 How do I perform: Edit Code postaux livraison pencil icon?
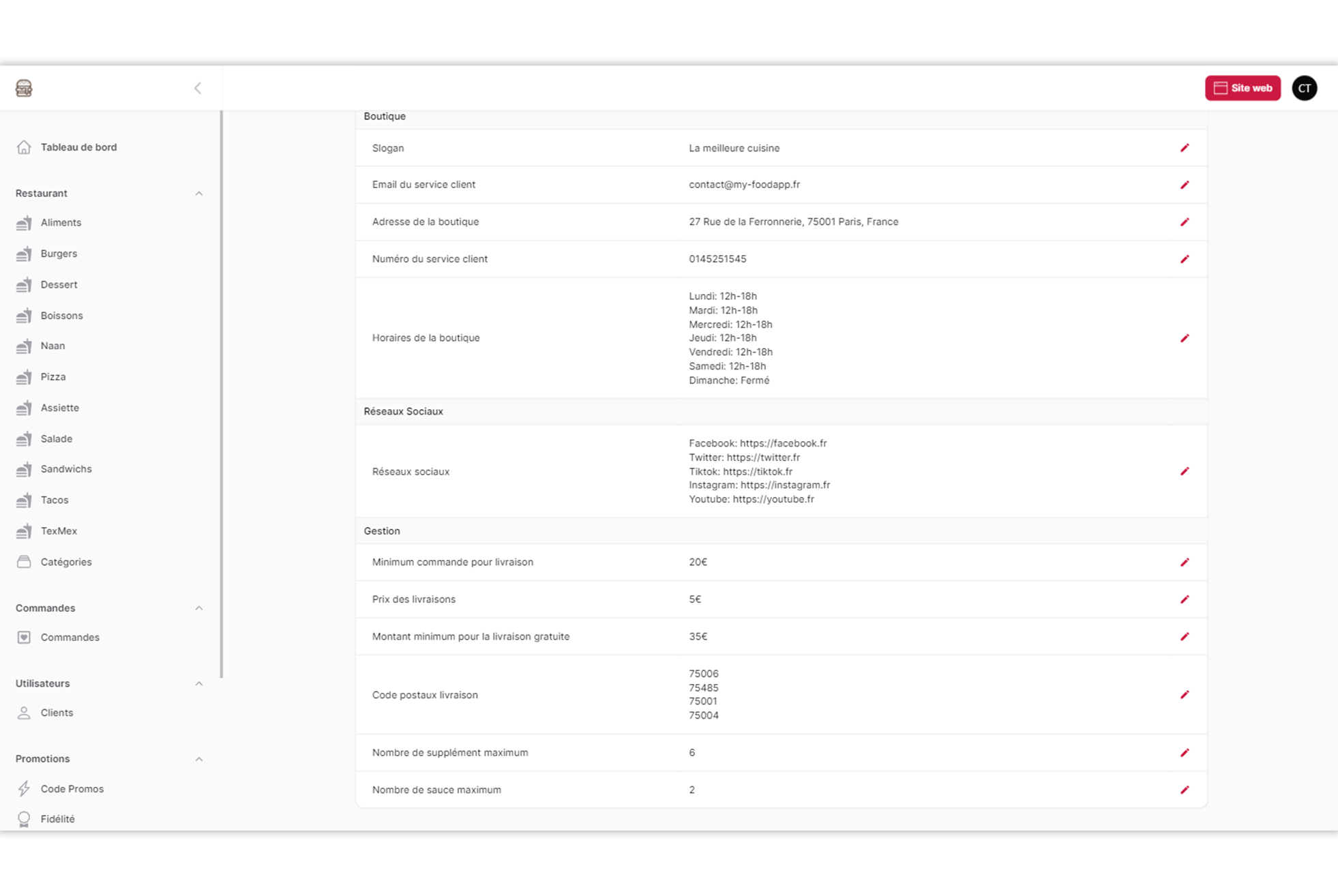click(x=1185, y=695)
